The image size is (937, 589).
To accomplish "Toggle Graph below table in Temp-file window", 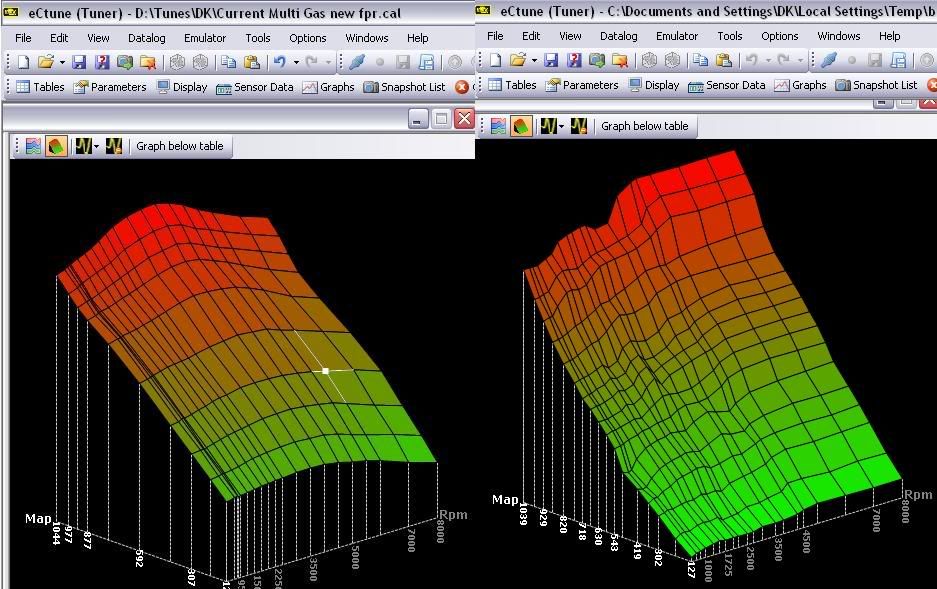I will (x=645, y=126).
